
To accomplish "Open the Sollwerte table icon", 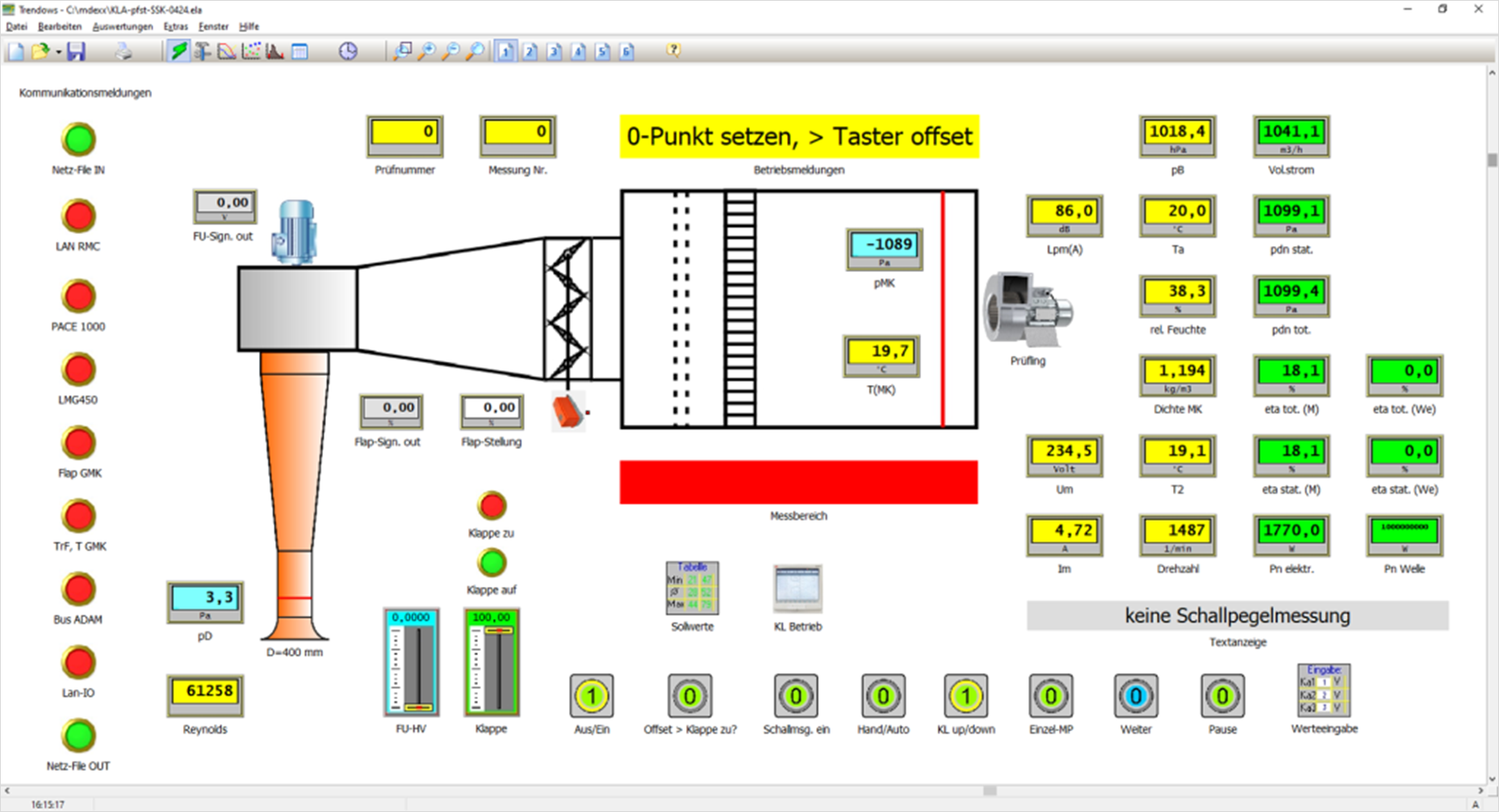I will coord(692,588).
